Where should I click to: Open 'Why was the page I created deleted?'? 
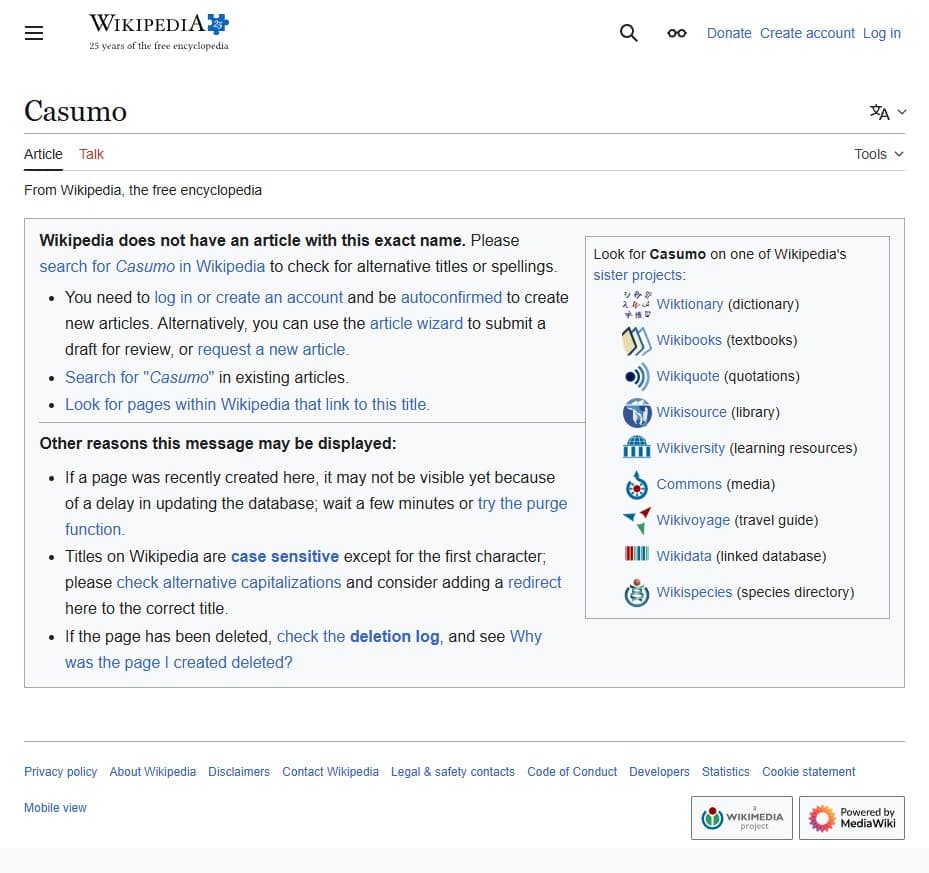[179, 663]
